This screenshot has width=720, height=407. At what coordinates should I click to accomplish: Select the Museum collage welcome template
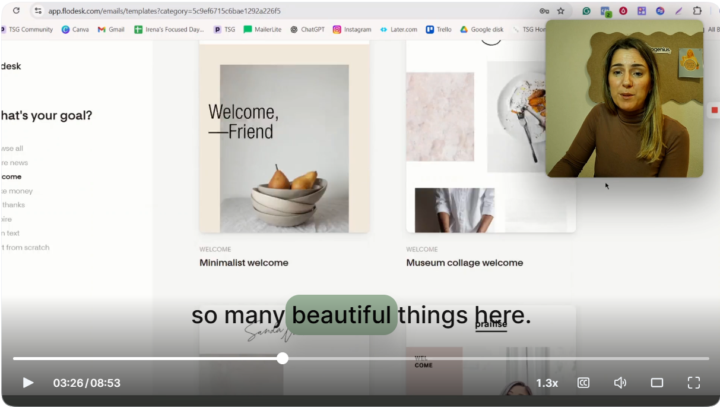(464, 263)
